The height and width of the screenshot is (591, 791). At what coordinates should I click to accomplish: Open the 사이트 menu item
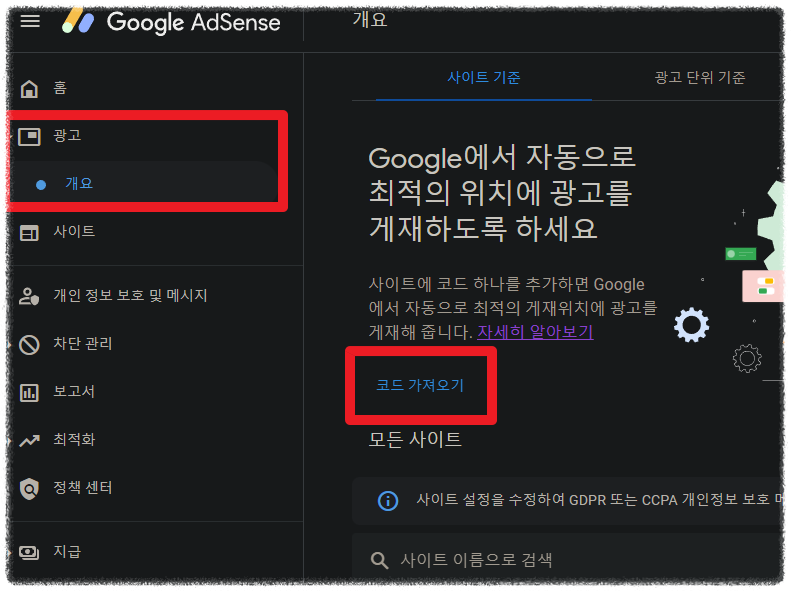tap(74, 231)
